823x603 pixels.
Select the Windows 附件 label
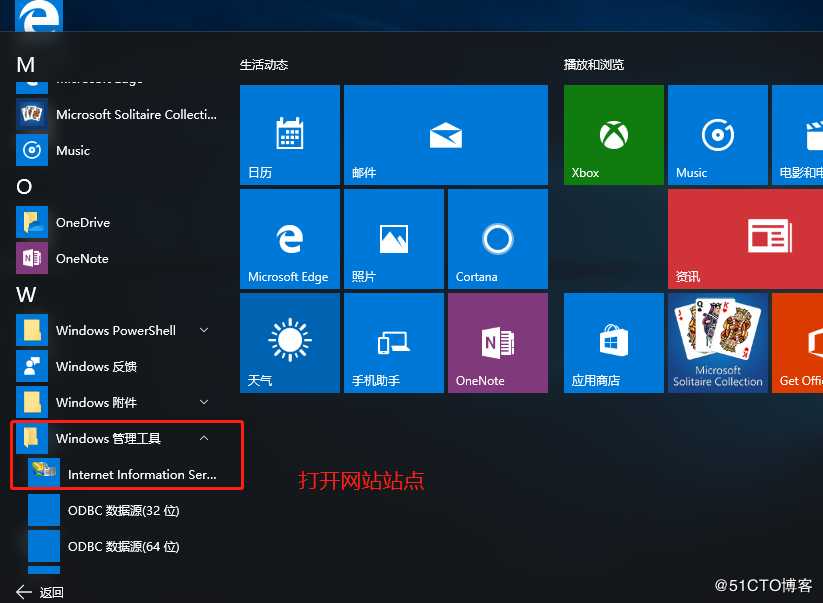[x=97, y=403]
